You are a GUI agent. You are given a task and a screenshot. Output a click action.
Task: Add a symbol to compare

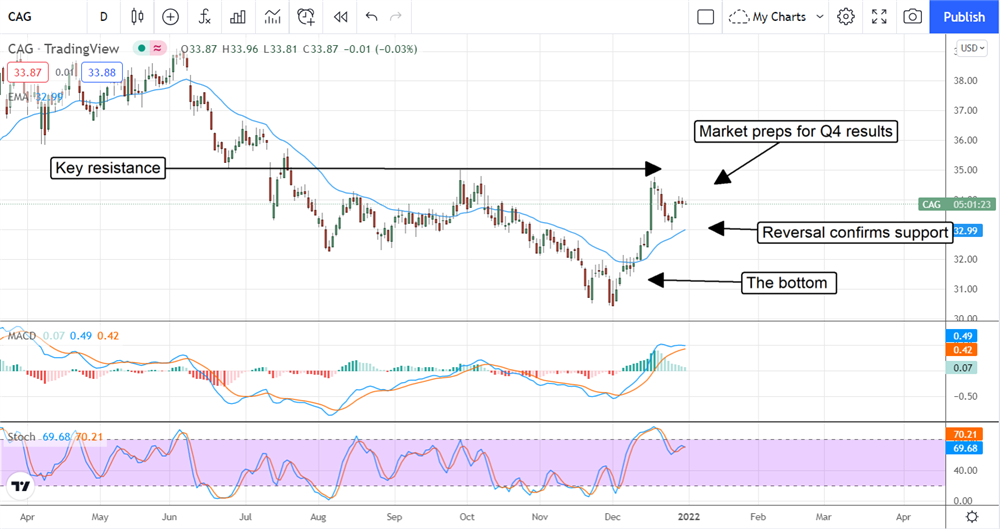tap(170, 17)
